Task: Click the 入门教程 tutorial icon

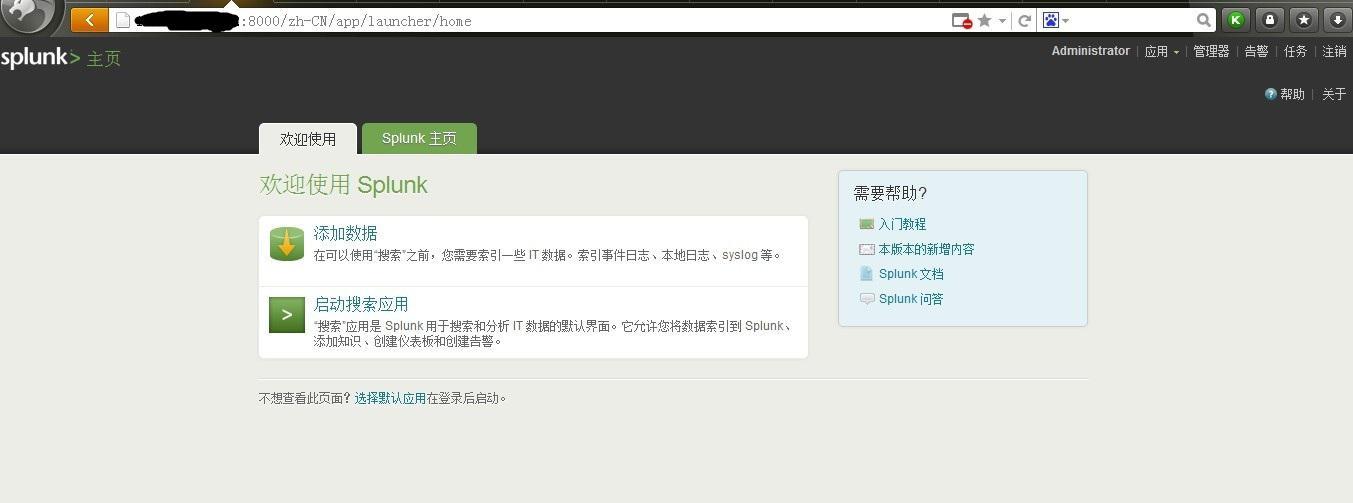Action: pos(866,224)
